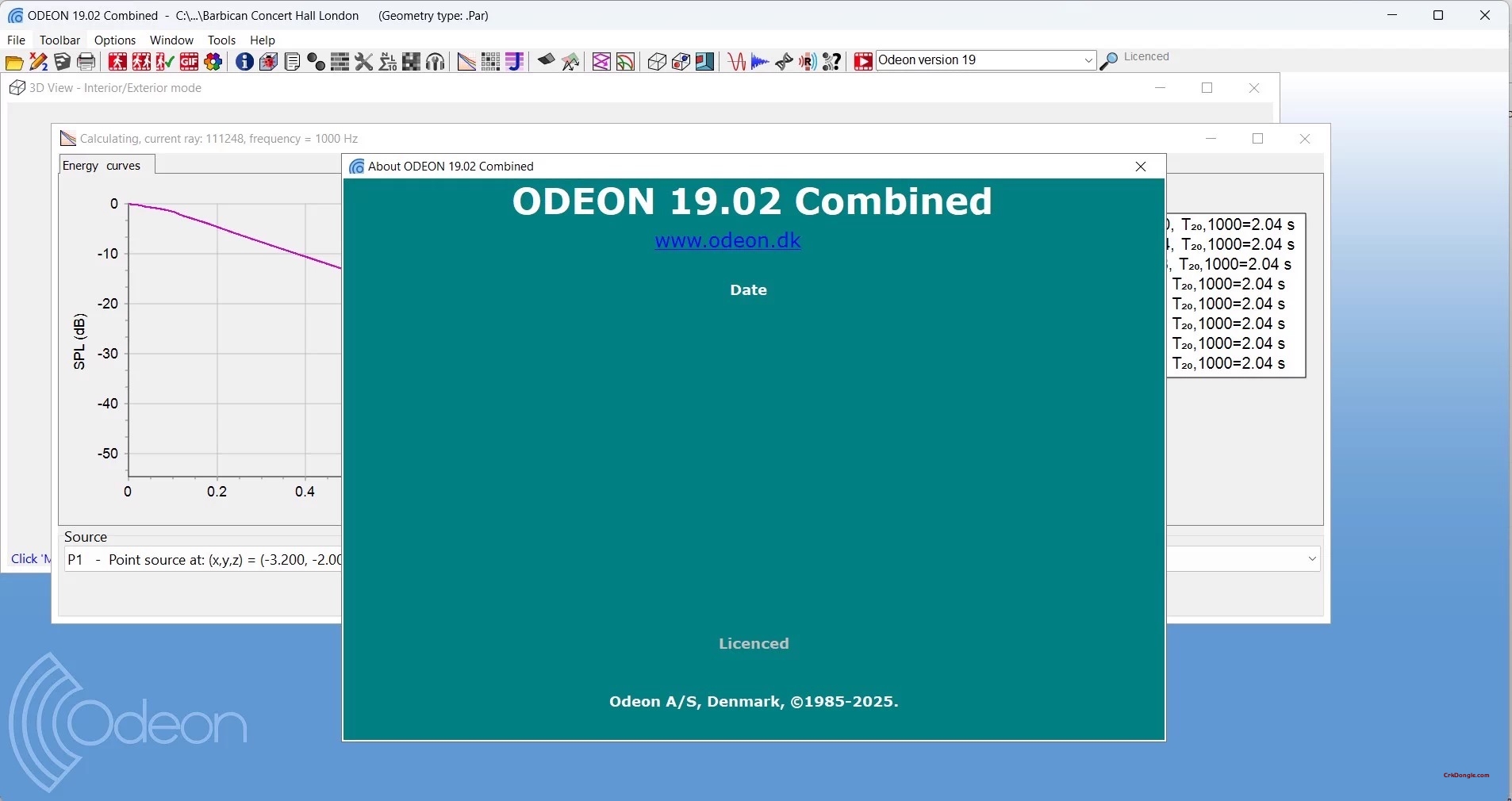The image size is (1512, 801).
Task: Open the 3D geometry debugger ladybug icon
Action: tap(269, 62)
